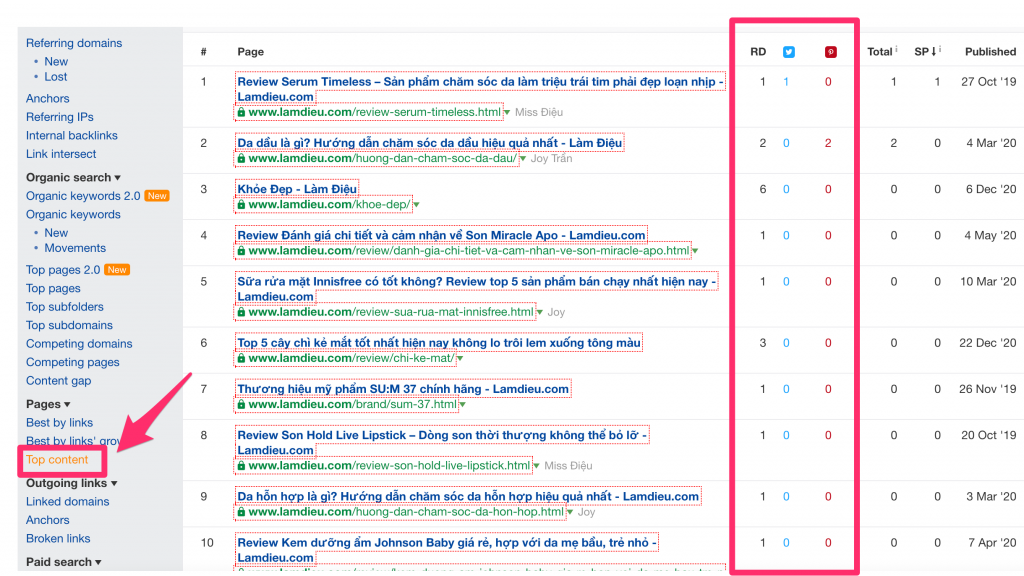Open Link intersect tool

(61, 154)
